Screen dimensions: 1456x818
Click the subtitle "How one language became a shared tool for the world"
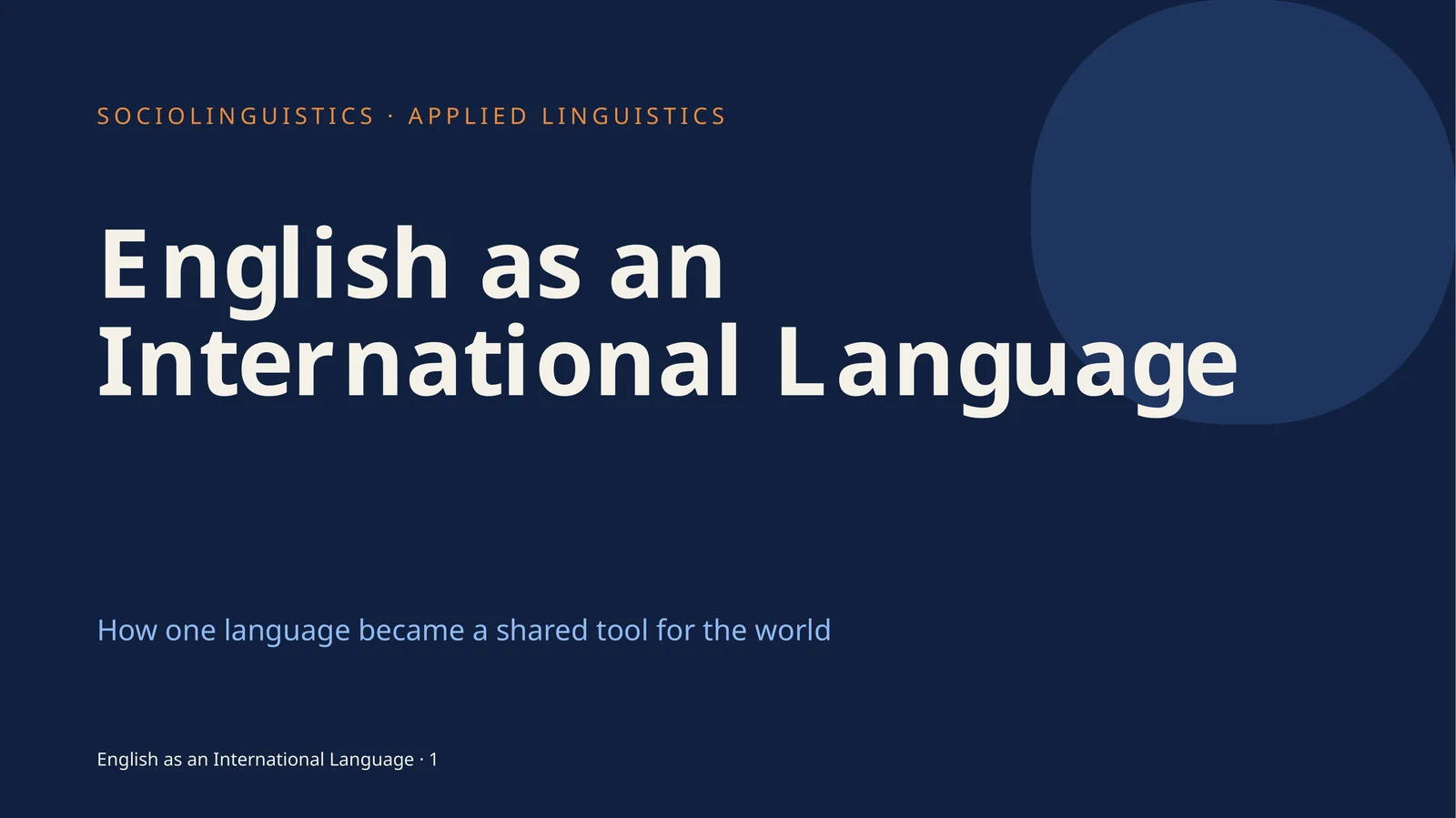point(464,630)
